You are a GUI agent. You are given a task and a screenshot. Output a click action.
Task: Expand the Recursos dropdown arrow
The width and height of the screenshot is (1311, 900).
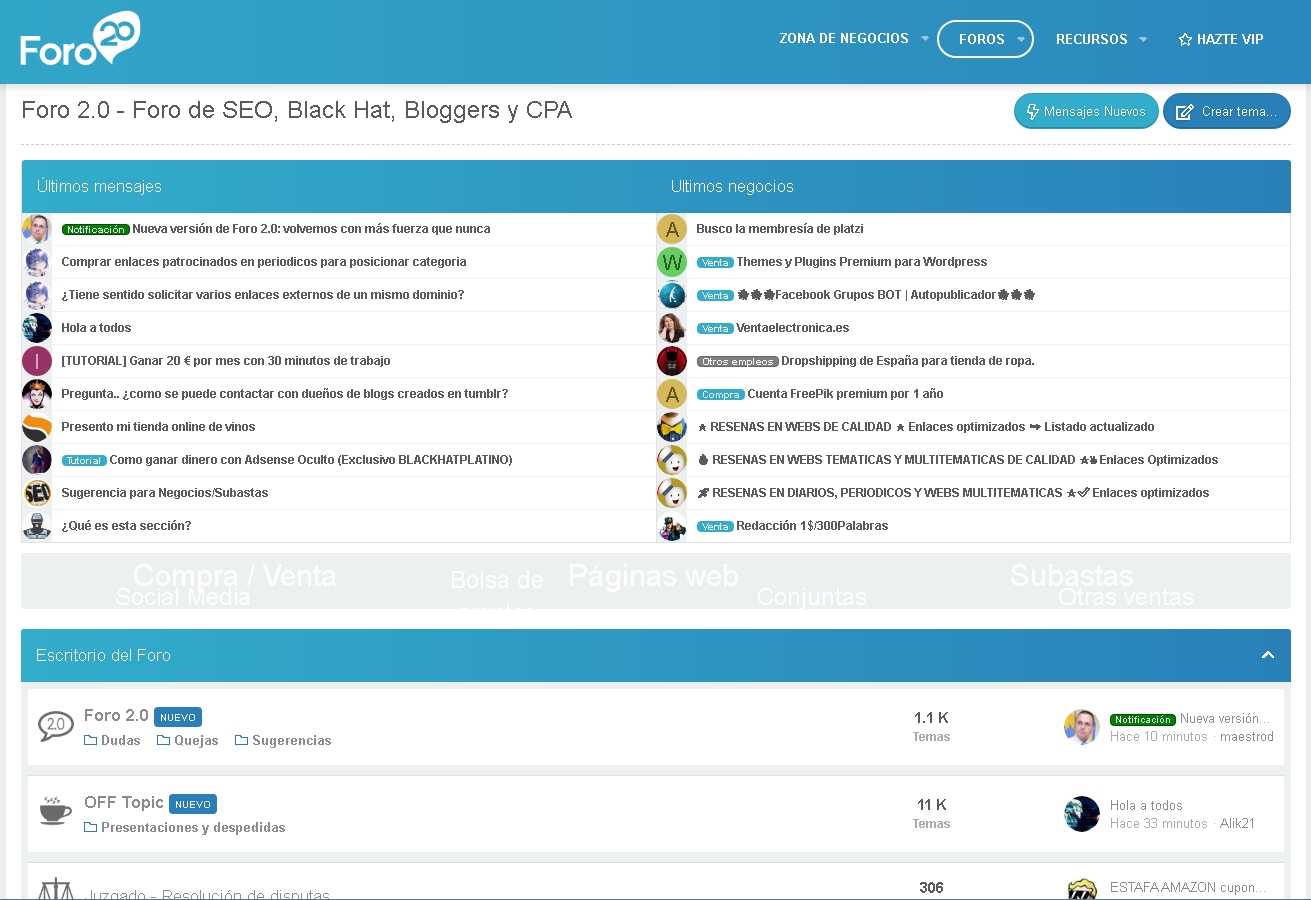click(1142, 40)
